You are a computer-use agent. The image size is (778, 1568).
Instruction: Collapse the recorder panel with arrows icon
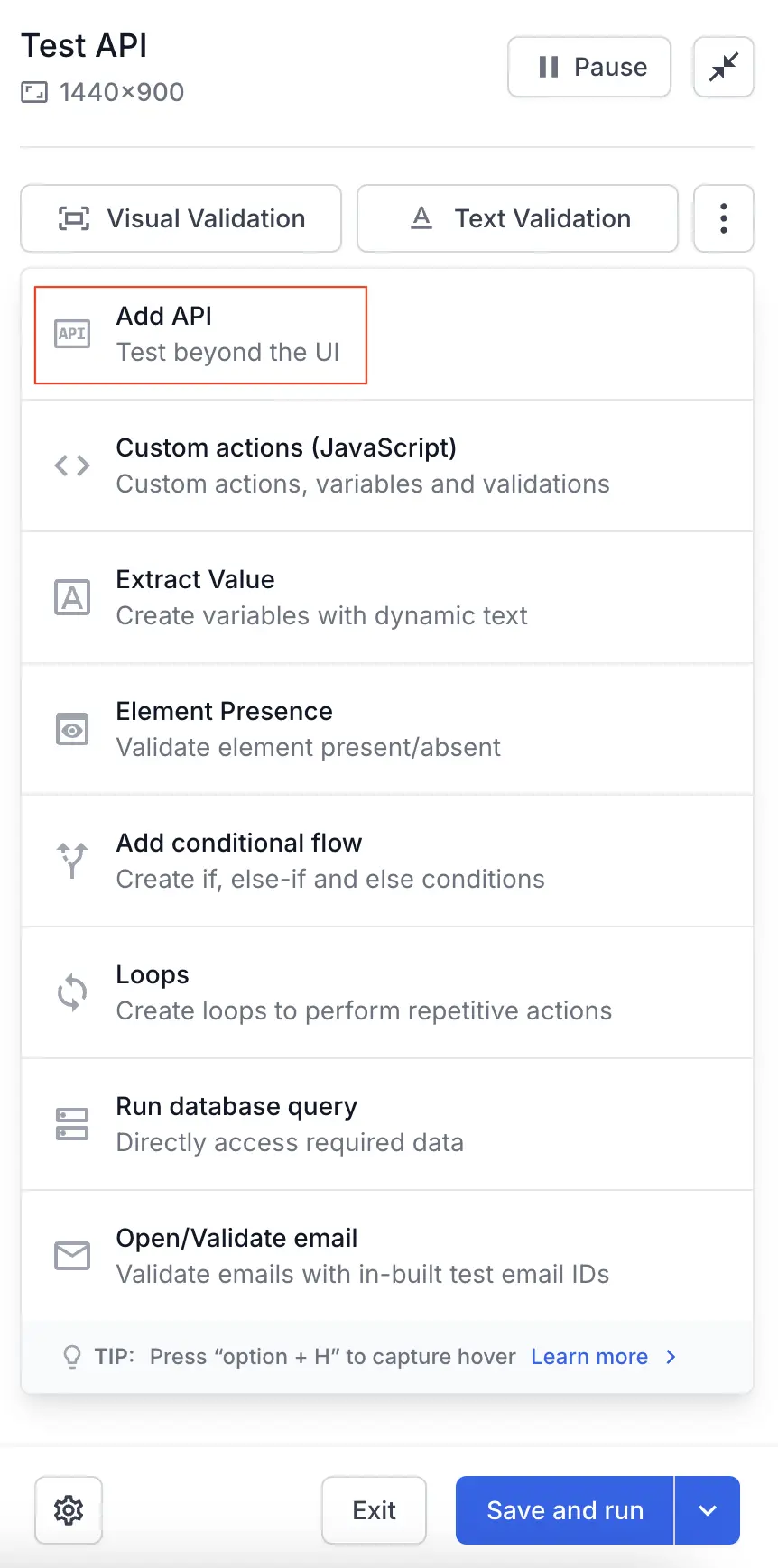[723, 67]
